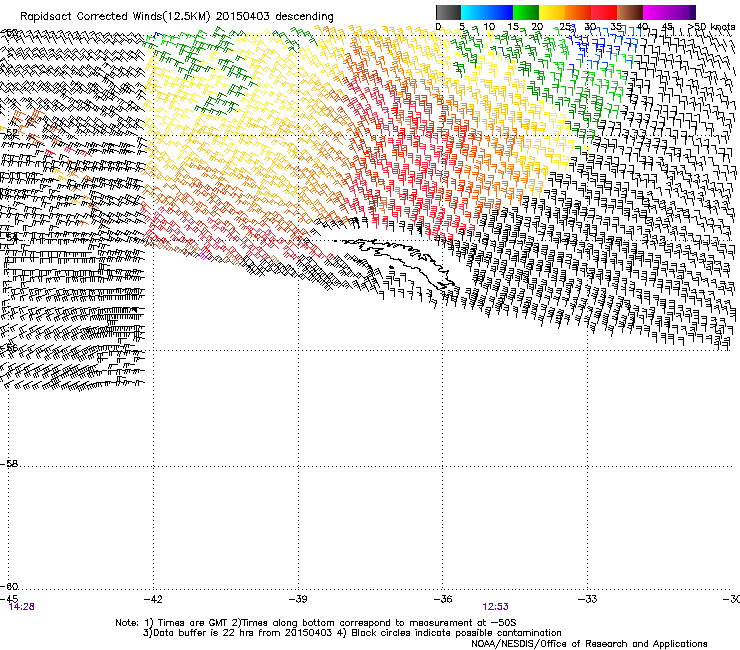The height and width of the screenshot is (650, 740).
Task: Click the 'Rapidscat Corrected Winds(12.5KM)' title
Action: pos(115,17)
